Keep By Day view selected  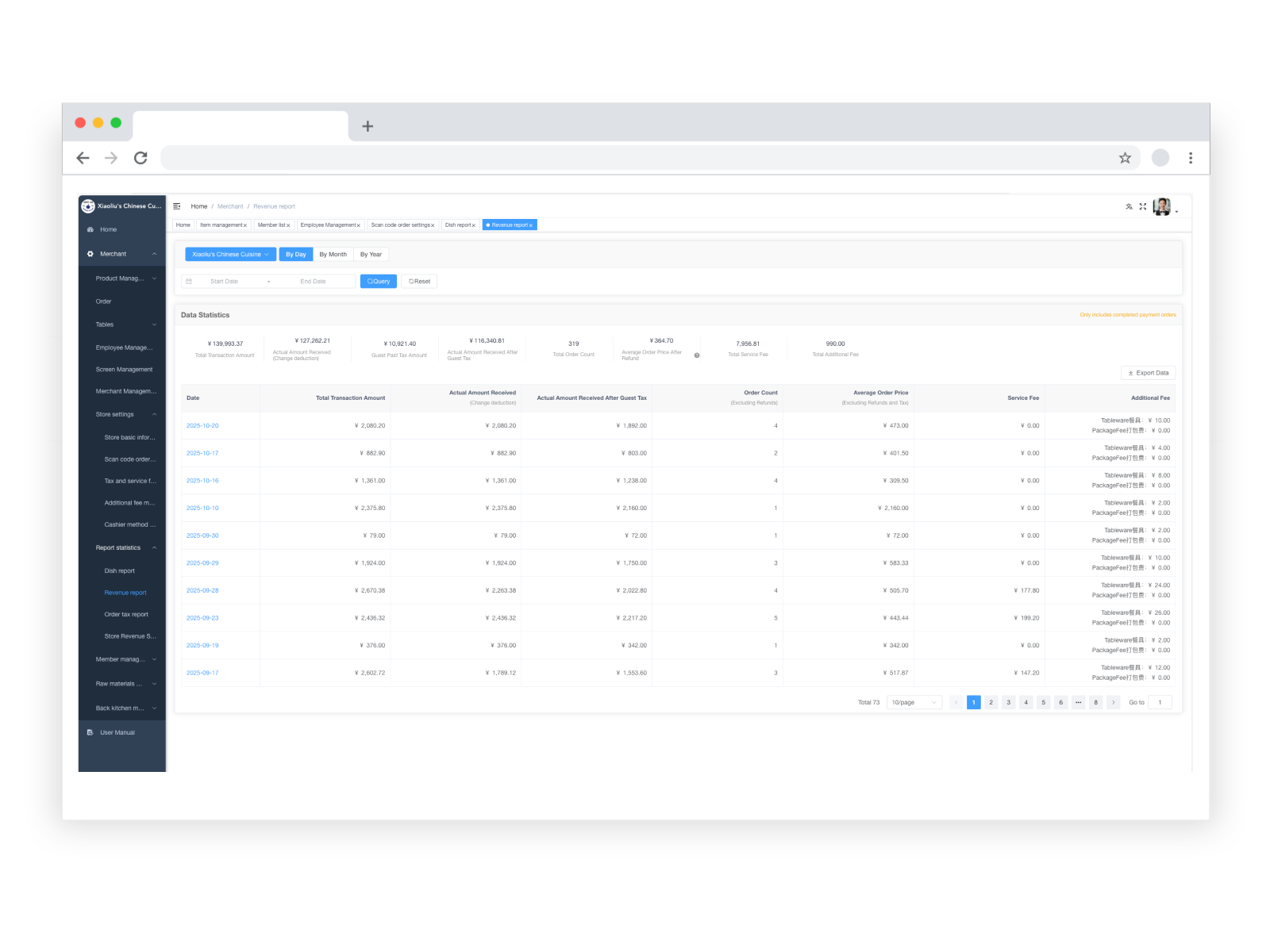(x=295, y=254)
